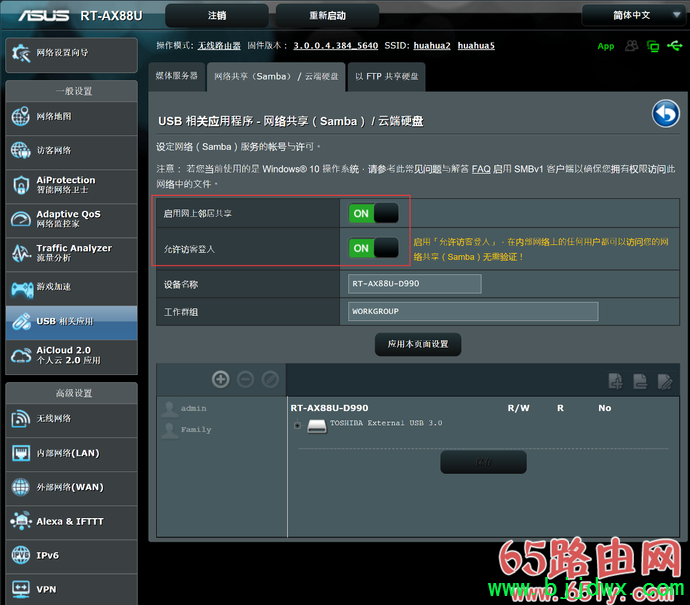Select RT-AX88U-D990 in folder list
The width and height of the screenshot is (690, 605).
click(329, 408)
